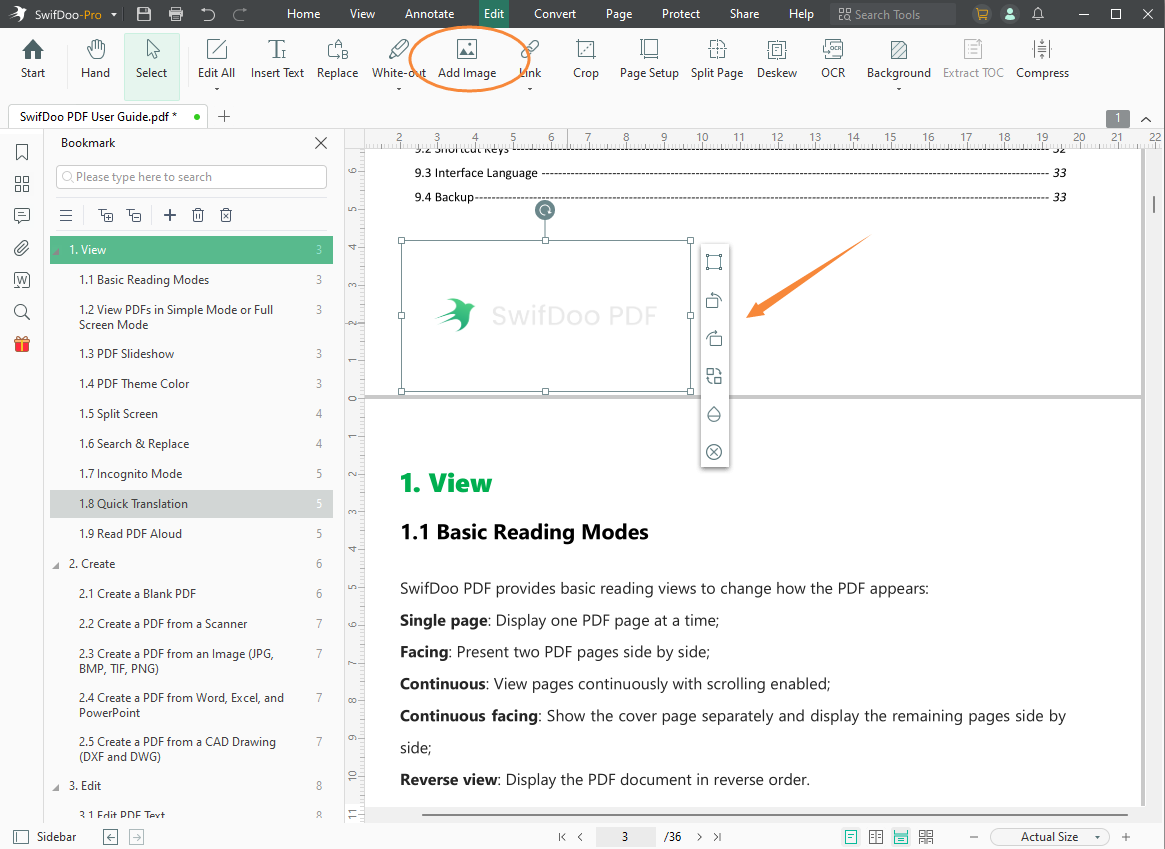Image resolution: width=1165 pixels, height=849 pixels.
Task: Click the Edit All tool
Action: (216, 59)
